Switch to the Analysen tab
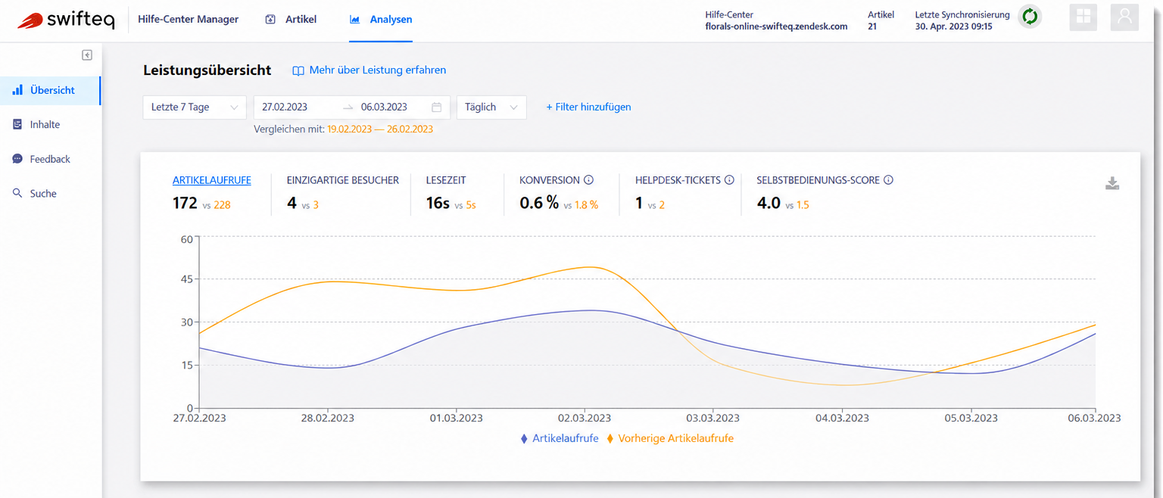Screen dimensions: 1163x498 [x=381, y=19]
